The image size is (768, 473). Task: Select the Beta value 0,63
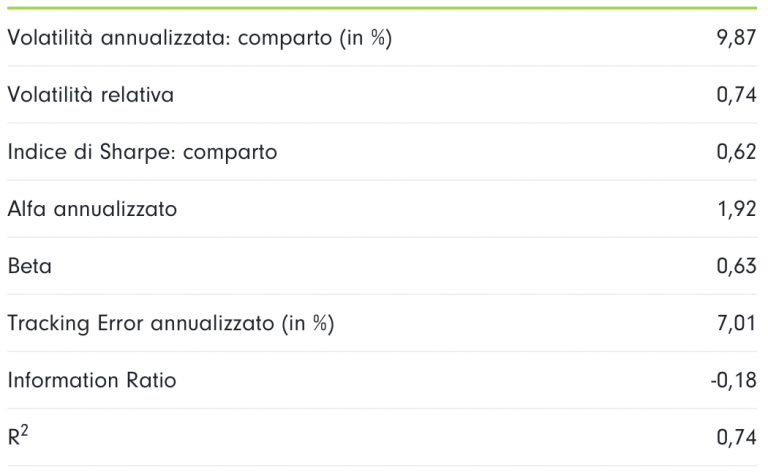tap(740, 267)
